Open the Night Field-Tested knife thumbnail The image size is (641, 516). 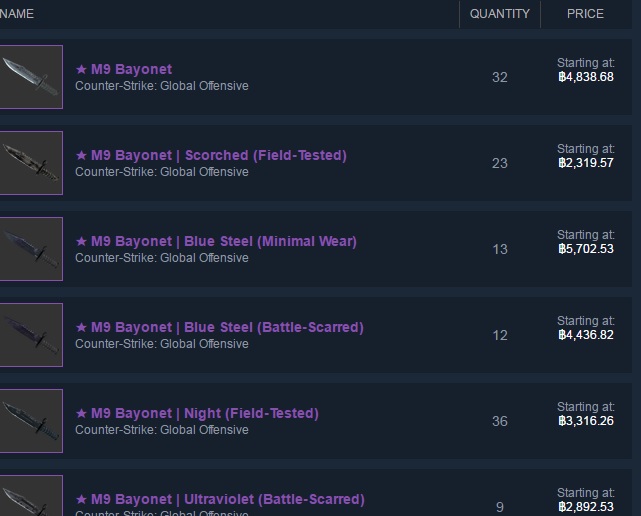point(31,421)
